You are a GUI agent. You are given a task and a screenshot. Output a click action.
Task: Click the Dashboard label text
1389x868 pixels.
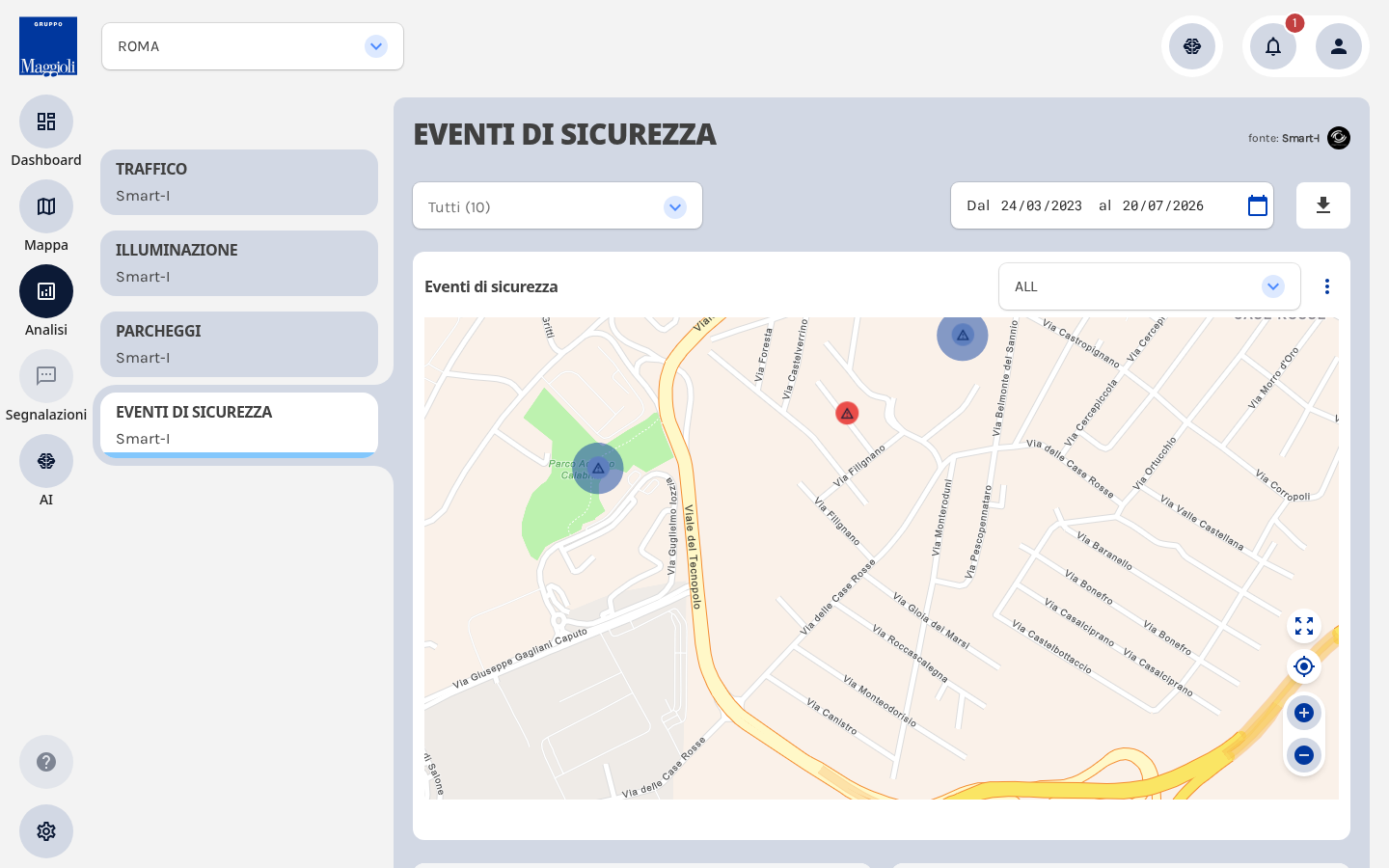[46, 160]
